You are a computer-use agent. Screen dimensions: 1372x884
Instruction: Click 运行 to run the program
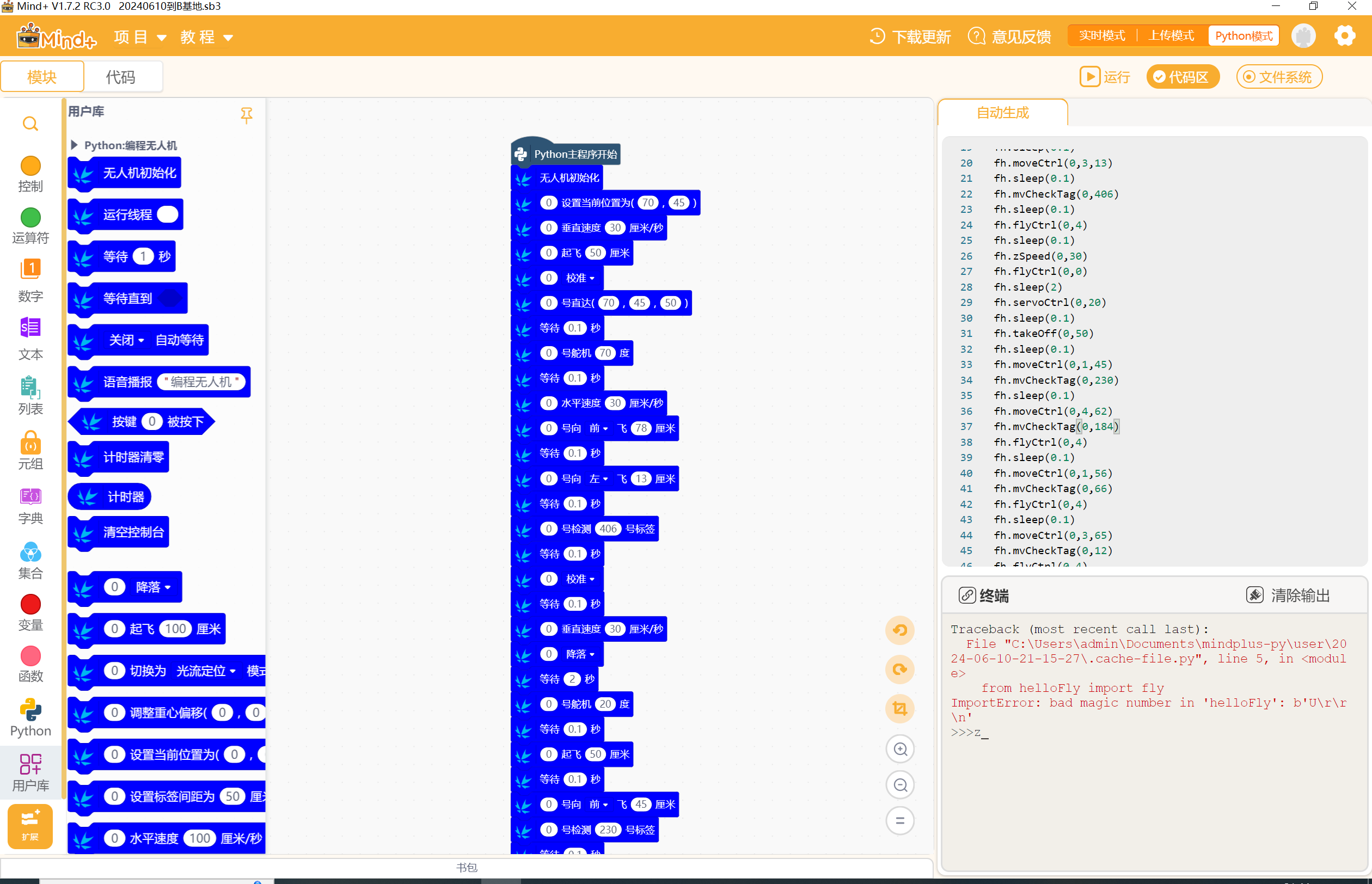click(1105, 77)
